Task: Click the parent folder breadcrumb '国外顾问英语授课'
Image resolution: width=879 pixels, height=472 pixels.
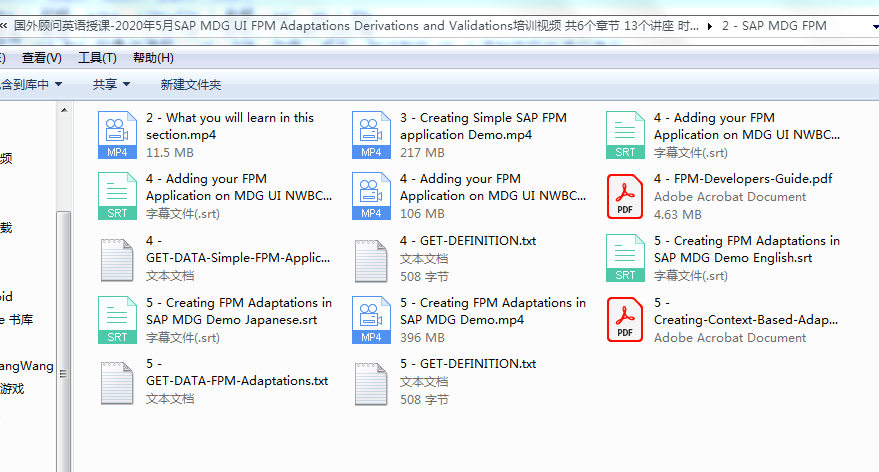Action: (x=356, y=26)
